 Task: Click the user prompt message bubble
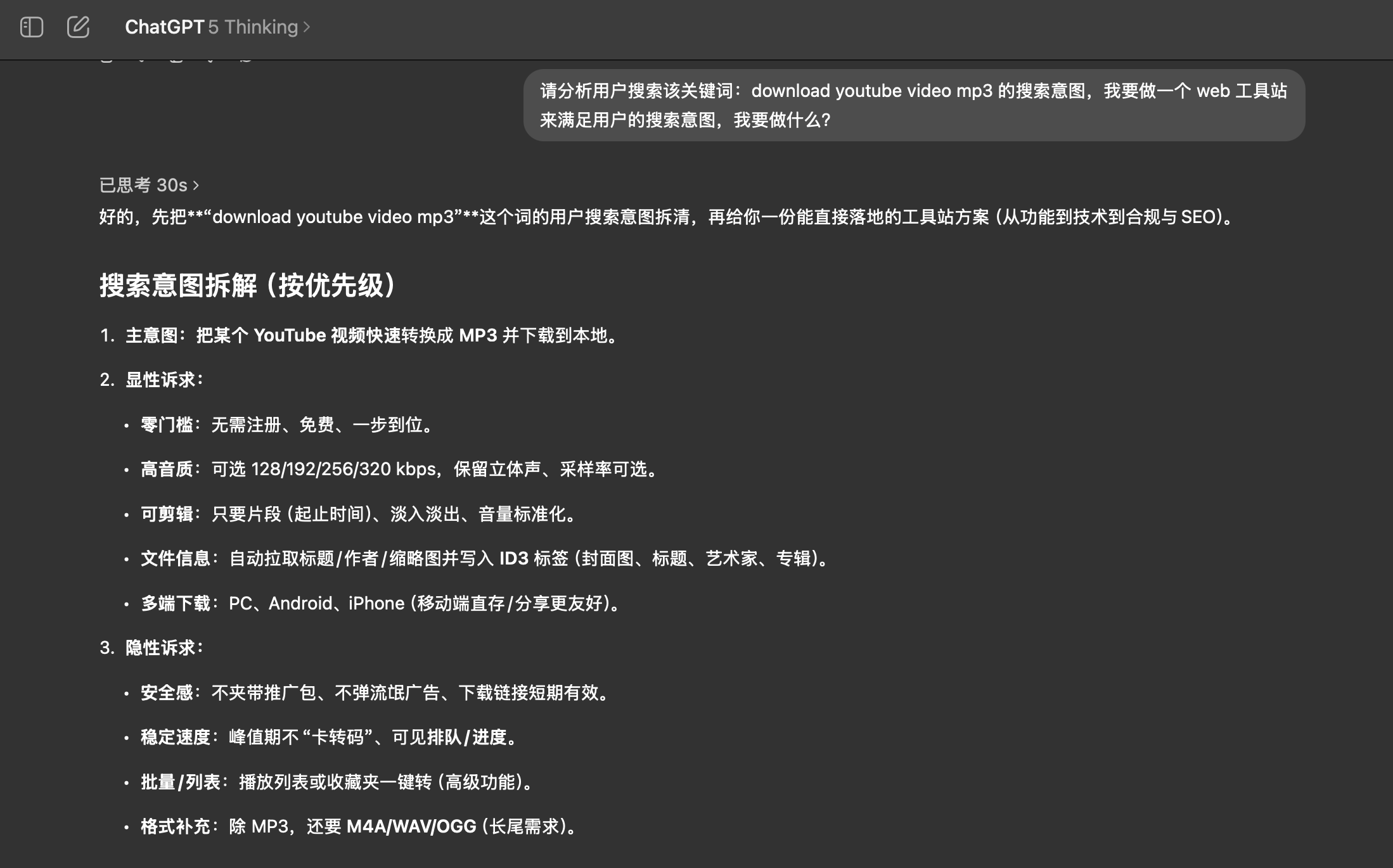click(x=913, y=105)
